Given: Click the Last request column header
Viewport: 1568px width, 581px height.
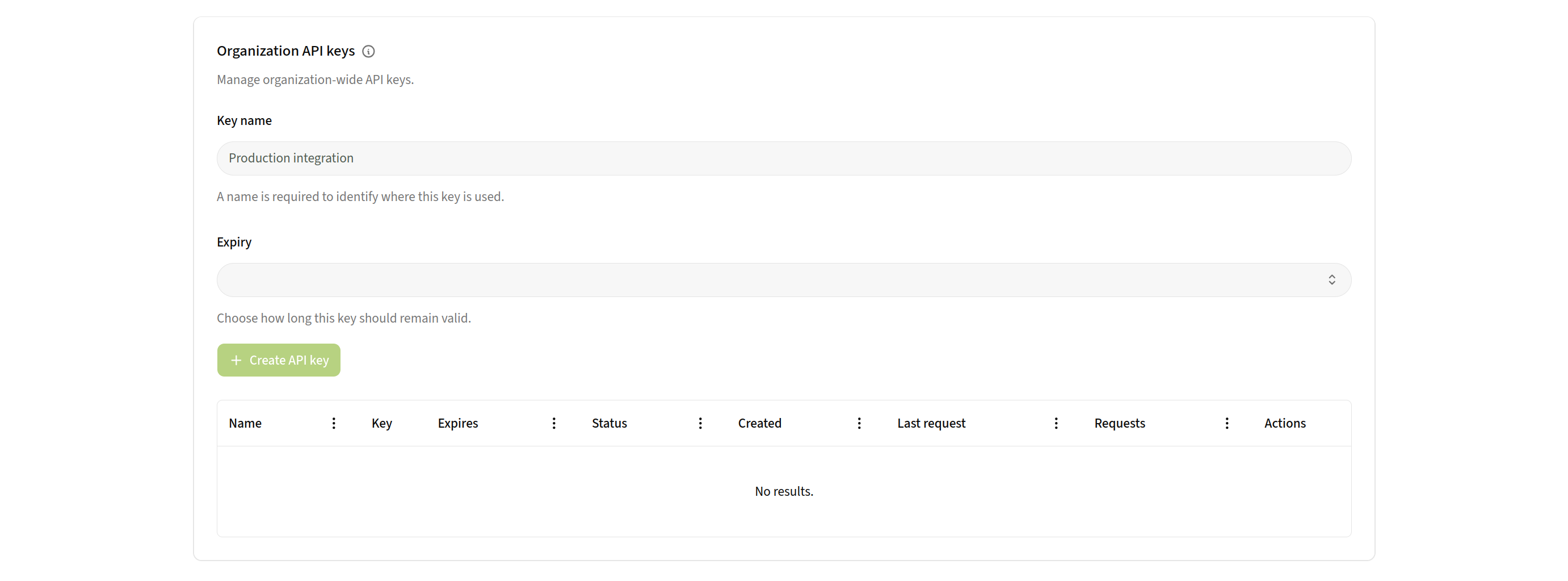Looking at the screenshot, I should 931,423.
